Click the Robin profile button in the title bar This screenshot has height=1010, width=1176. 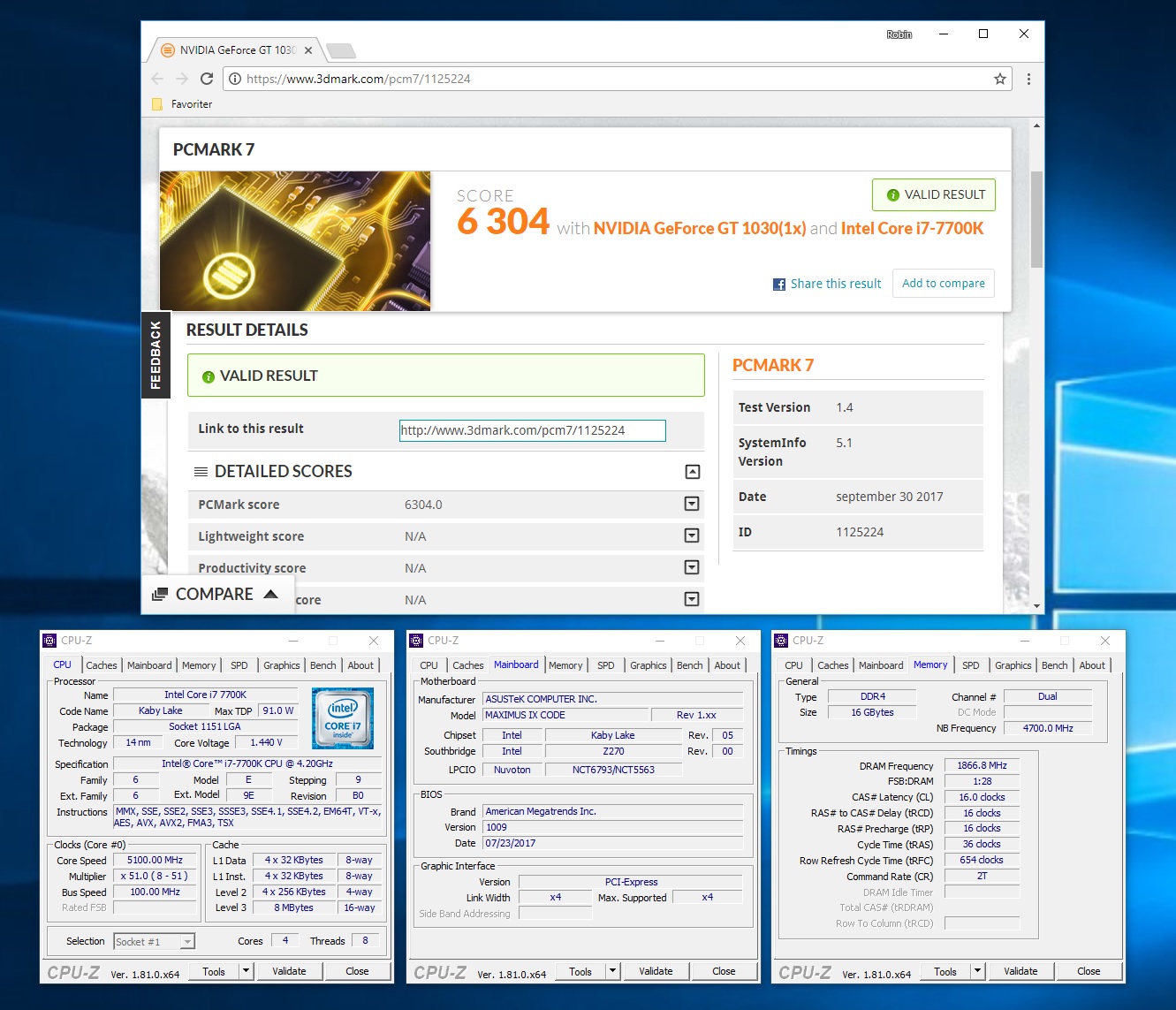click(899, 34)
